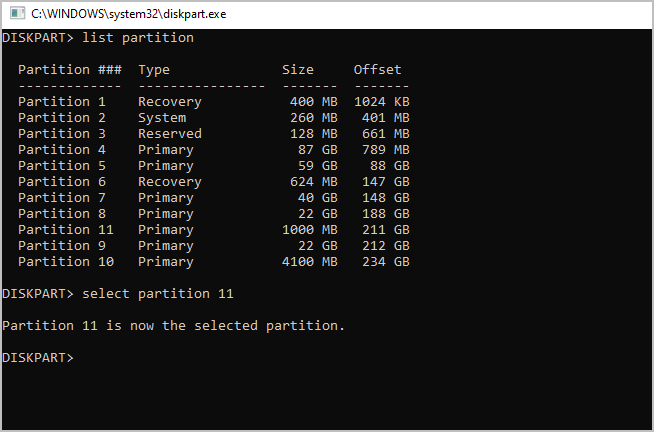Click the "Size" column header
This screenshot has width=654, height=432.
pos(298,70)
